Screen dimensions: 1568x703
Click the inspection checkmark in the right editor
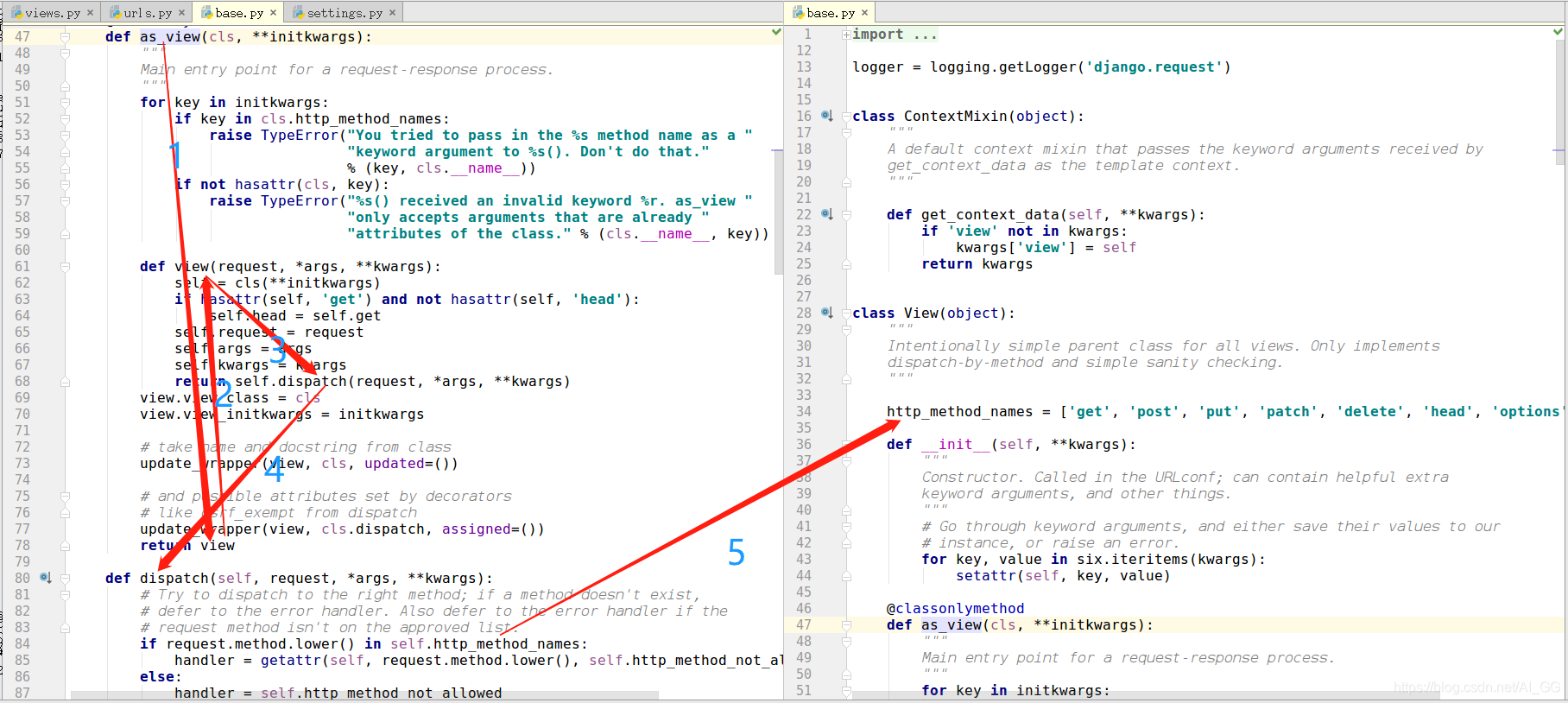[1558, 32]
